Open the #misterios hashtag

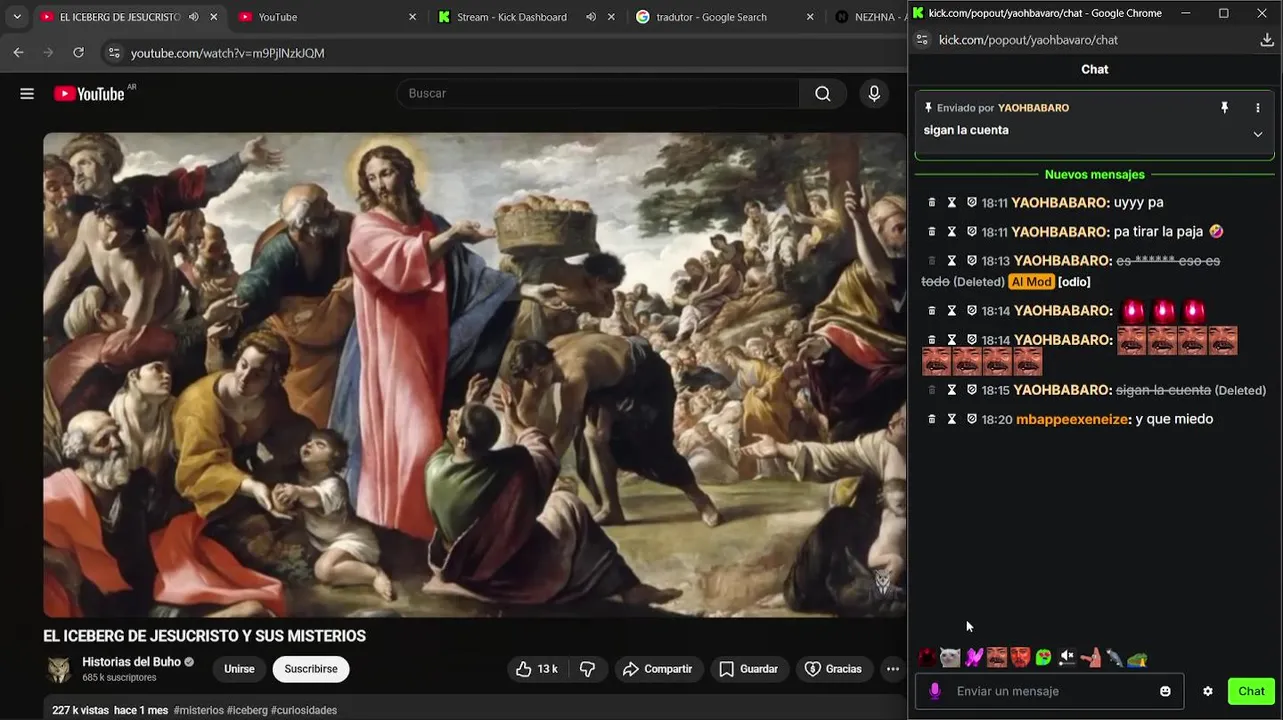[198, 710]
